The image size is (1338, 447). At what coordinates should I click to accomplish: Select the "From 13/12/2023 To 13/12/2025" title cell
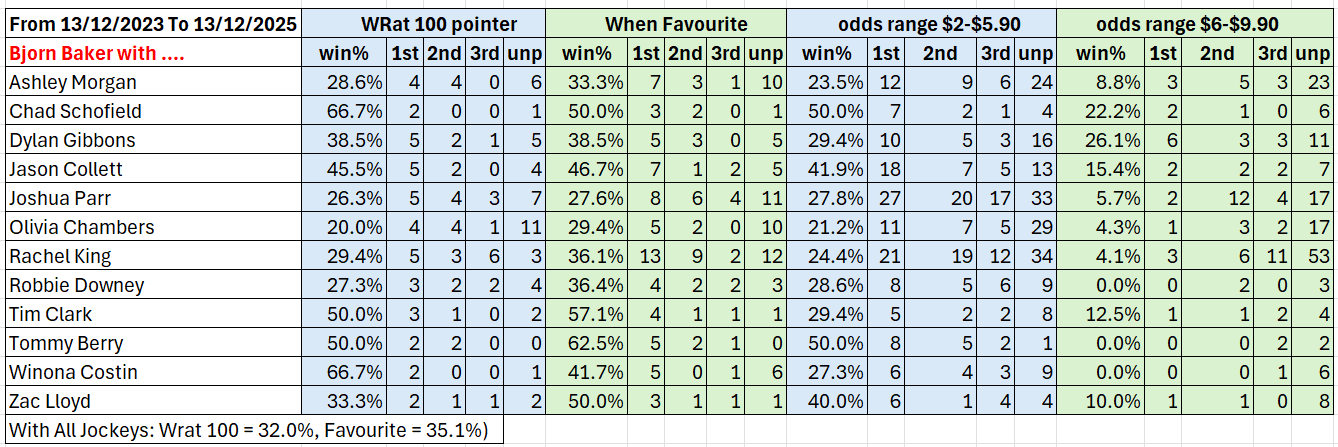tap(150, 23)
